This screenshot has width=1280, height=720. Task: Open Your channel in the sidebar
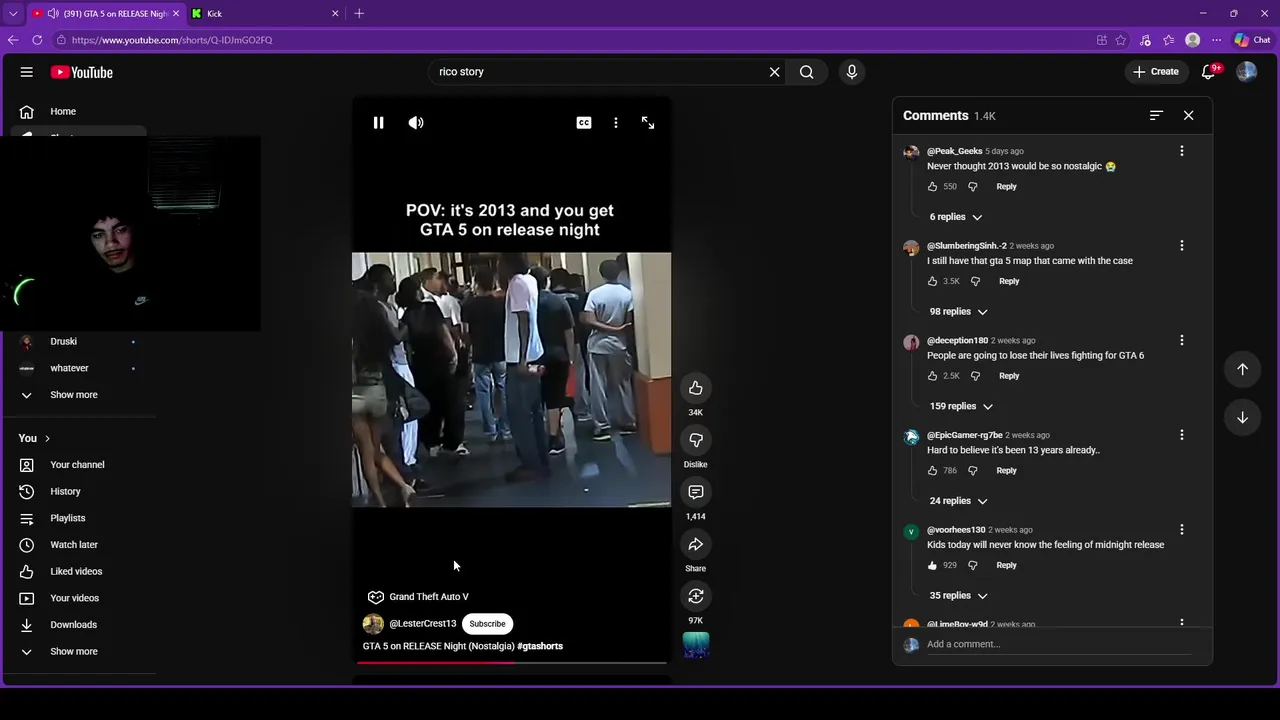pyautogui.click(x=80, y=465)
